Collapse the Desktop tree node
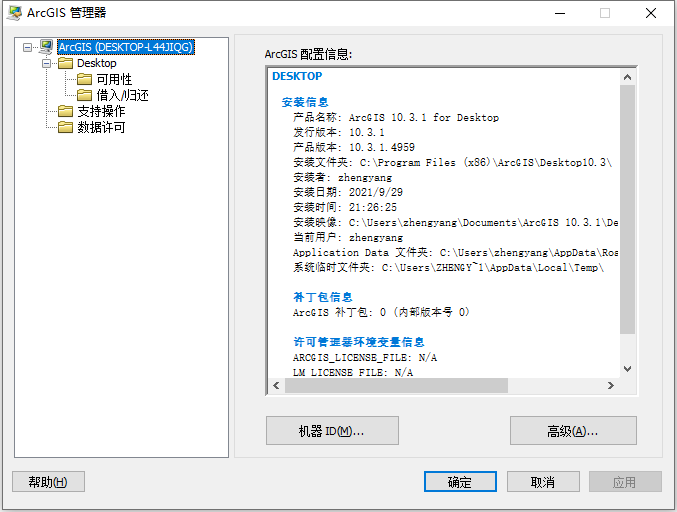 coord(46,63)
